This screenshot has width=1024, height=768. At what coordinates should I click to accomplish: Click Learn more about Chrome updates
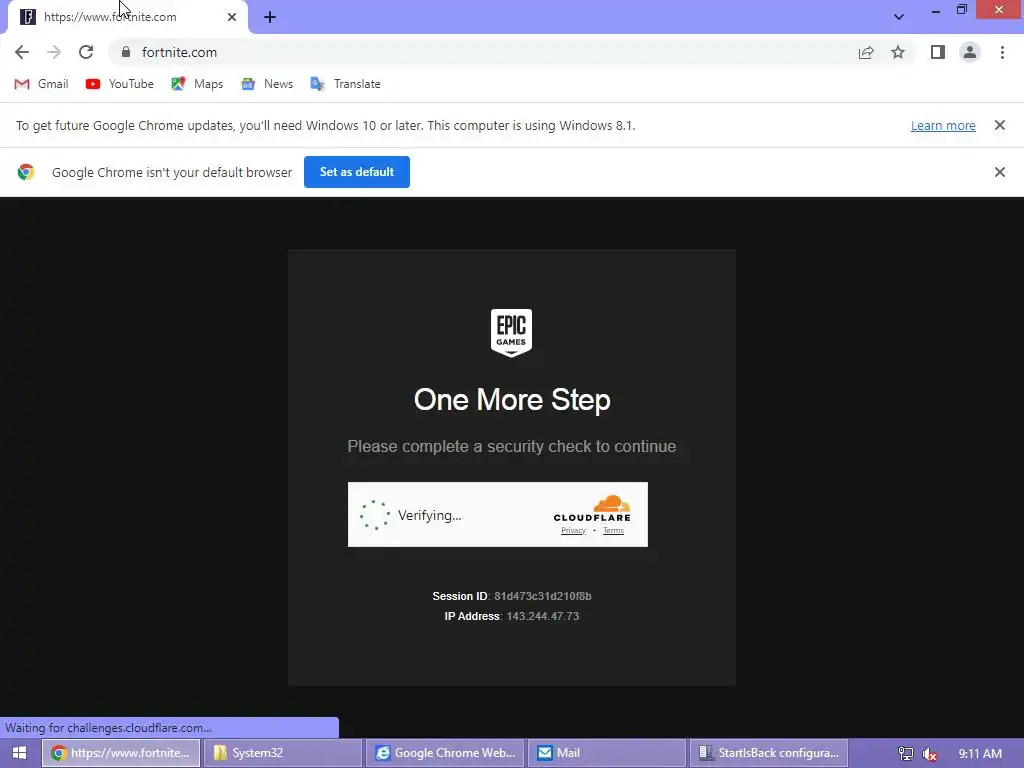(943, 125)
